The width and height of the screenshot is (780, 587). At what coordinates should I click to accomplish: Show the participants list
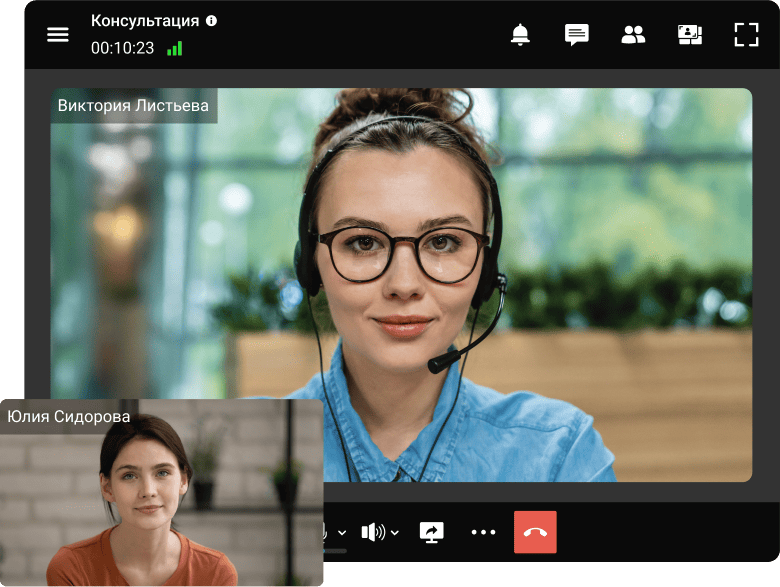633,35
